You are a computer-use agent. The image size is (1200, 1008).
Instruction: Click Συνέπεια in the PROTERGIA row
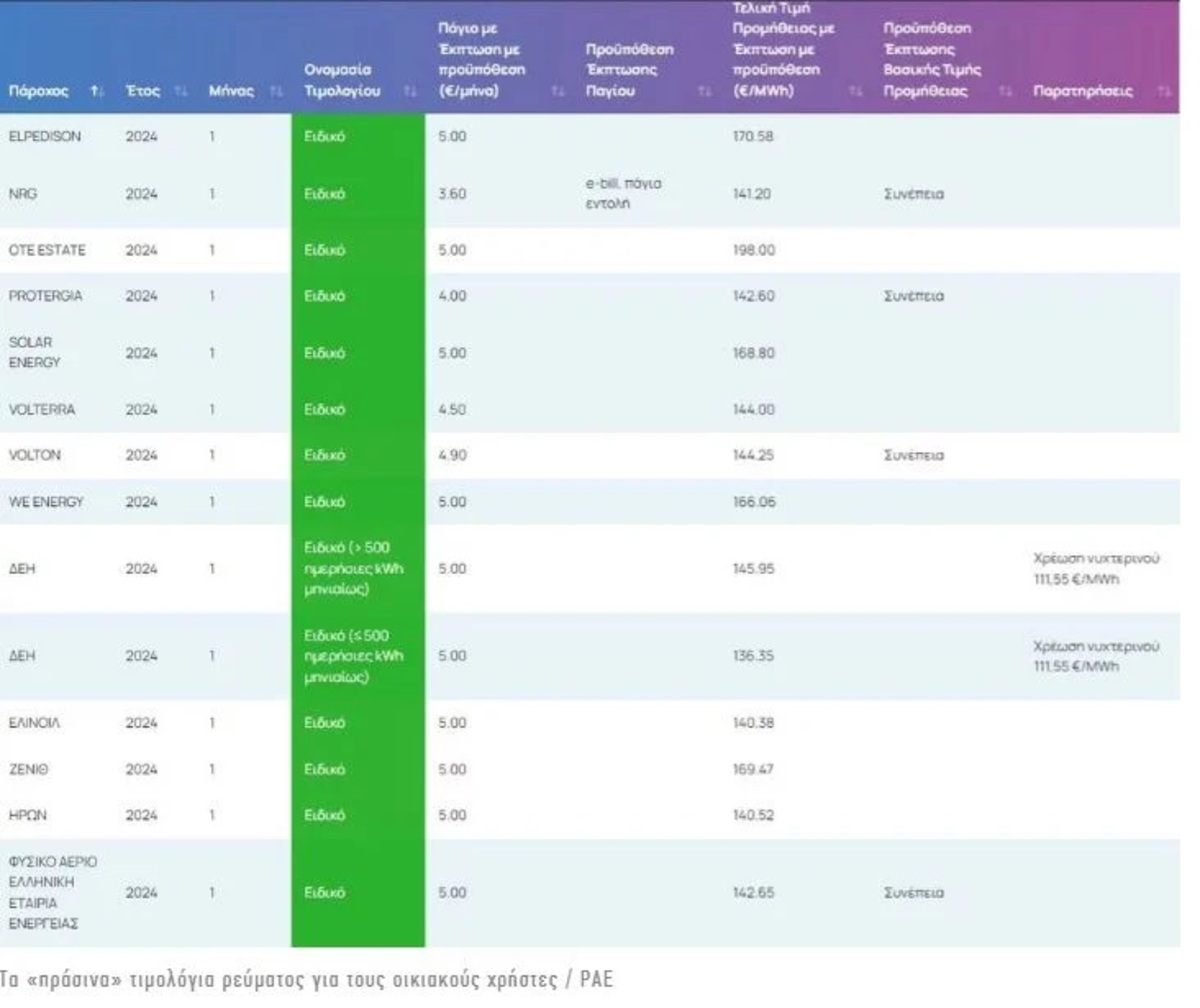(x=915, y=296)
